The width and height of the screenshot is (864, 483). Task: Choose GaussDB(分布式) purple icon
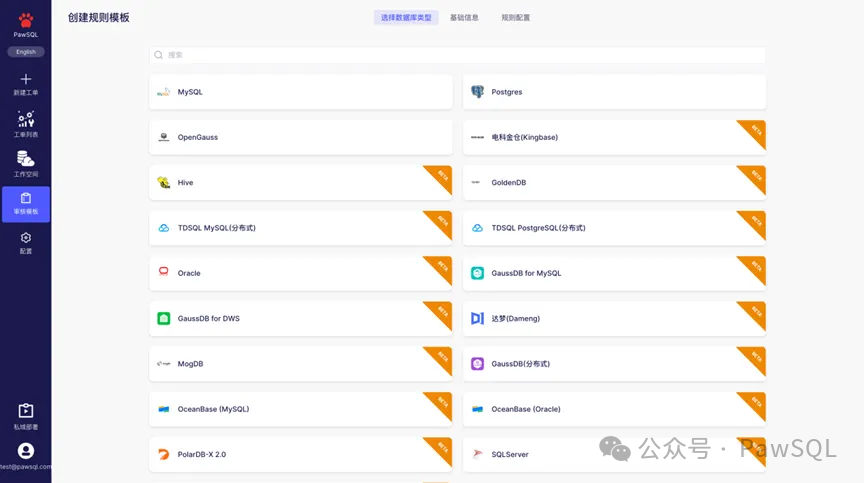tap(478, 363)
